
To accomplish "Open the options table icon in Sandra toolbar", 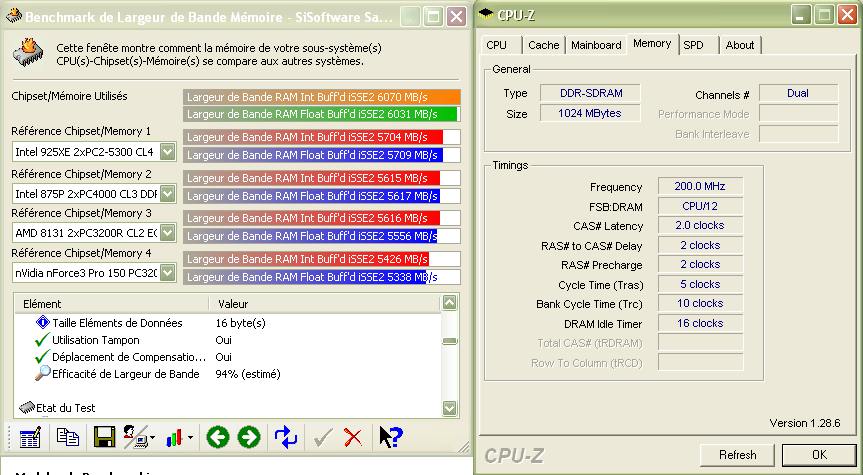I will tap(30, 438).
